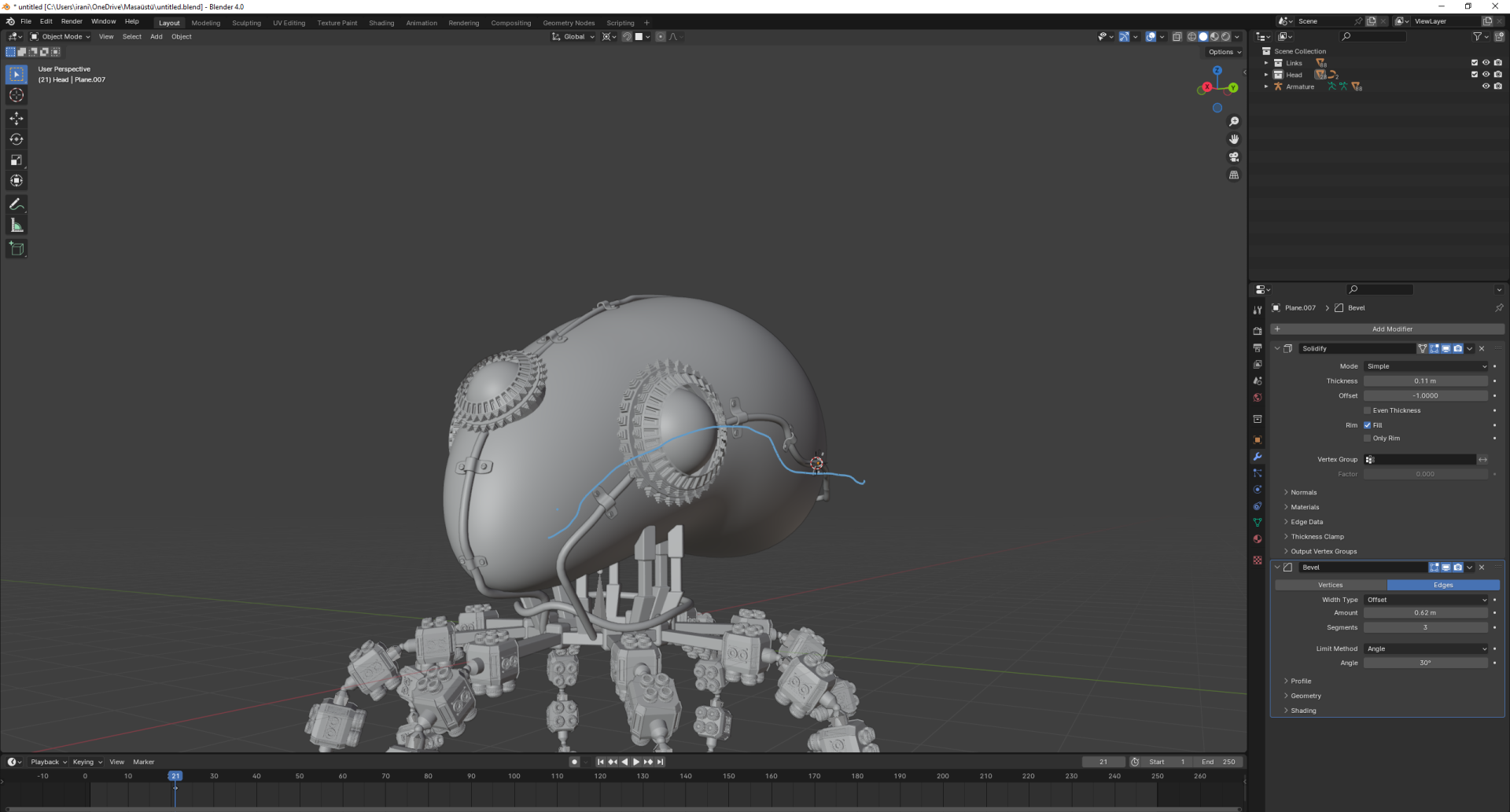1510x812 pixels.
Task: Open the Object Data properties tab
Action: click(x=1258, y=523)
